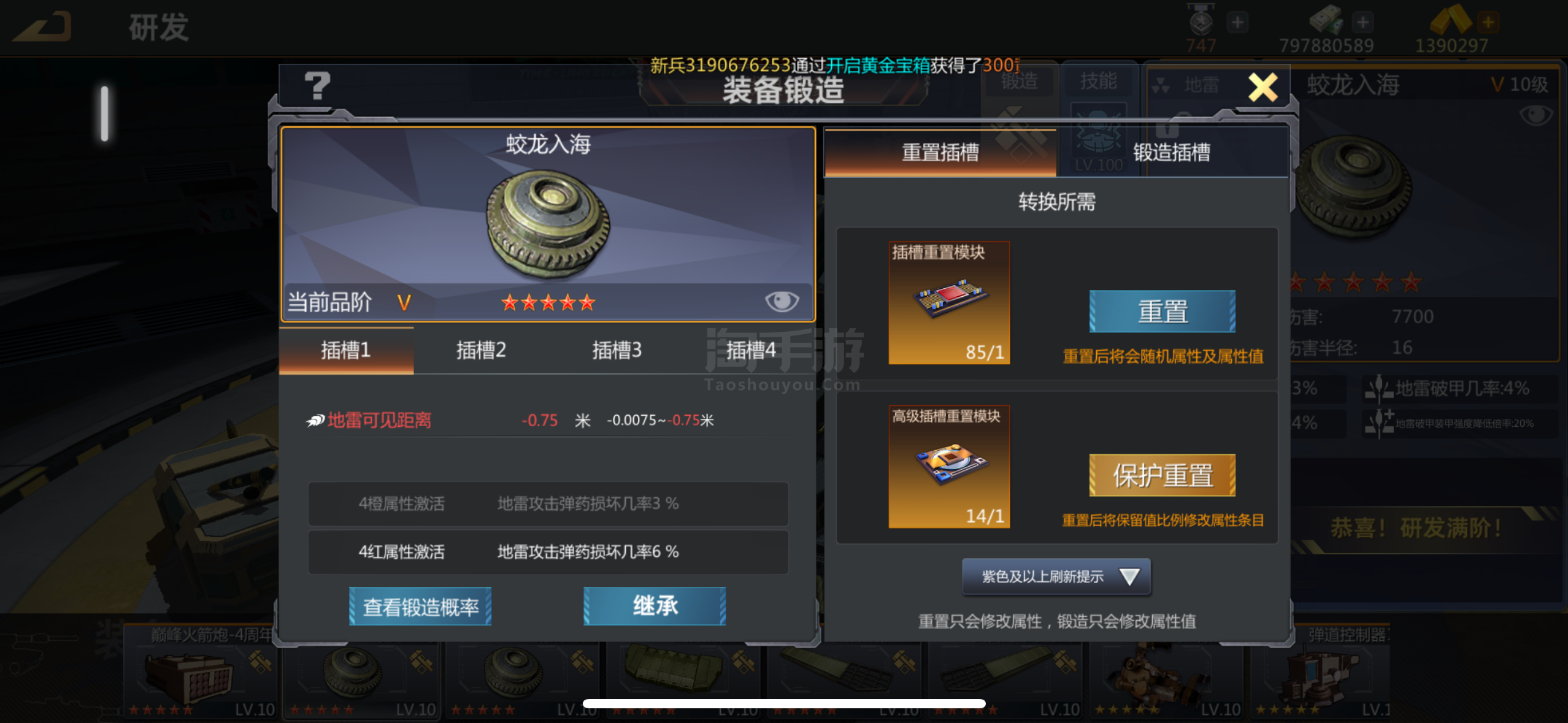
Task: Toggle the eye icon beside the stars
Action: [x=782, y=301]
